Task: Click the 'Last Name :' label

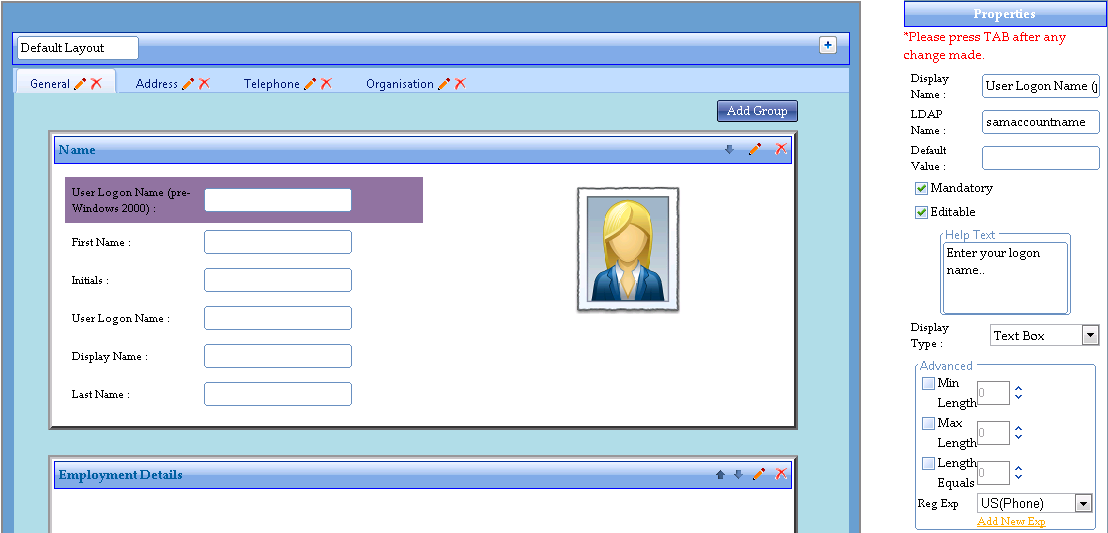Action: click(x=100, y=395)
